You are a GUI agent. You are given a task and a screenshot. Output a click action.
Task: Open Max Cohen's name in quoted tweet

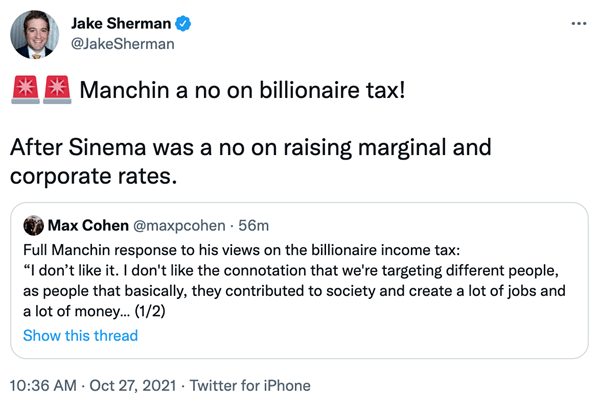89,225
